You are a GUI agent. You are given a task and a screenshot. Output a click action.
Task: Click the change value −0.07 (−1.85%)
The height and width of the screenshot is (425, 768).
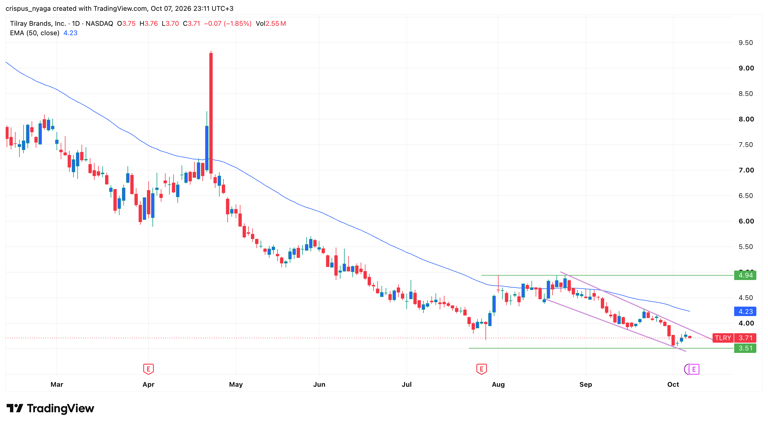[x=228, y=24]
